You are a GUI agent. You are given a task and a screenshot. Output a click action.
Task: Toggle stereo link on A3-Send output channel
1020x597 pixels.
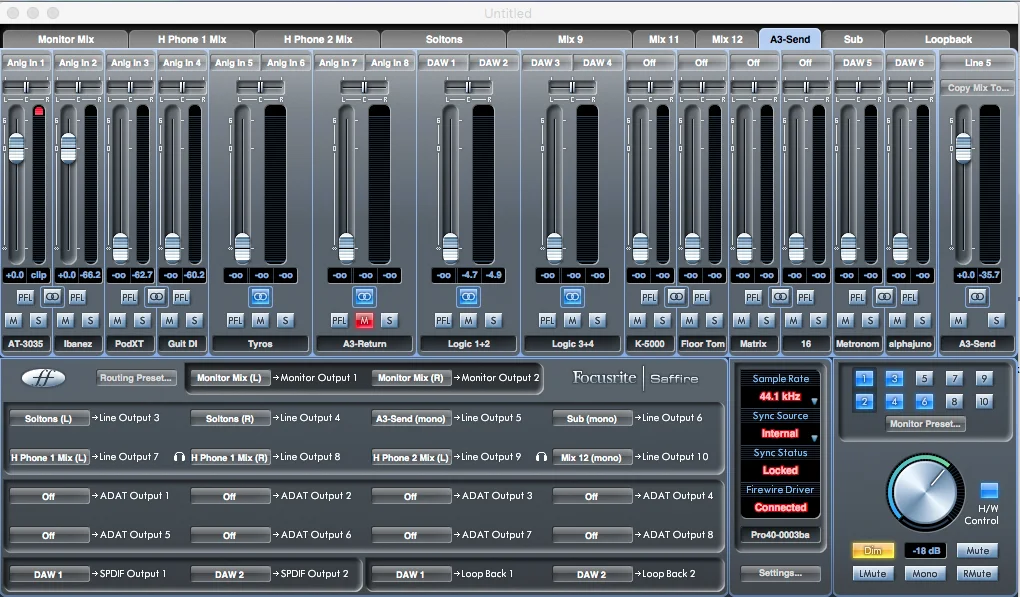(977, 297)
